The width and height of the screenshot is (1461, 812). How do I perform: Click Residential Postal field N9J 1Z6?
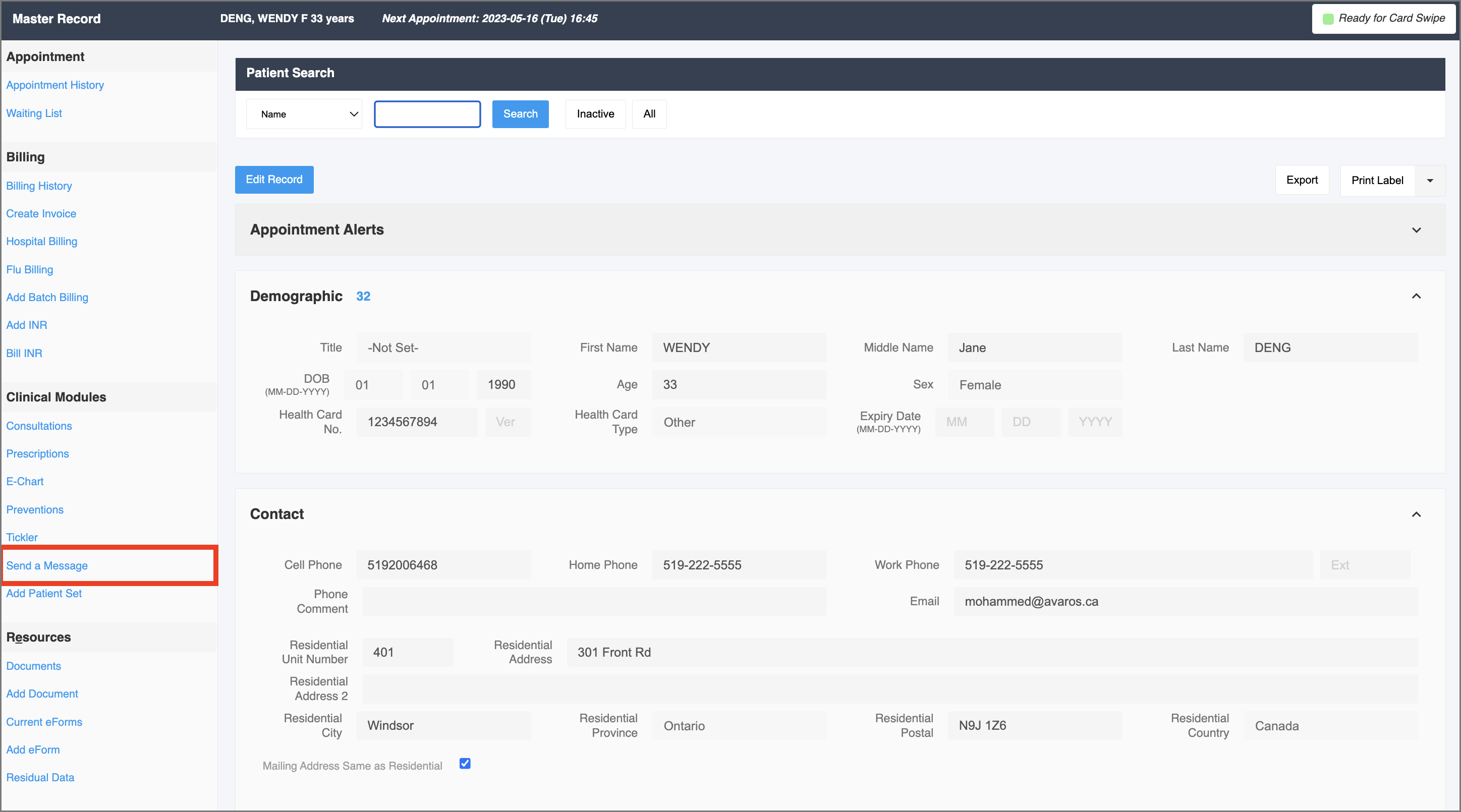[1035, 725]
